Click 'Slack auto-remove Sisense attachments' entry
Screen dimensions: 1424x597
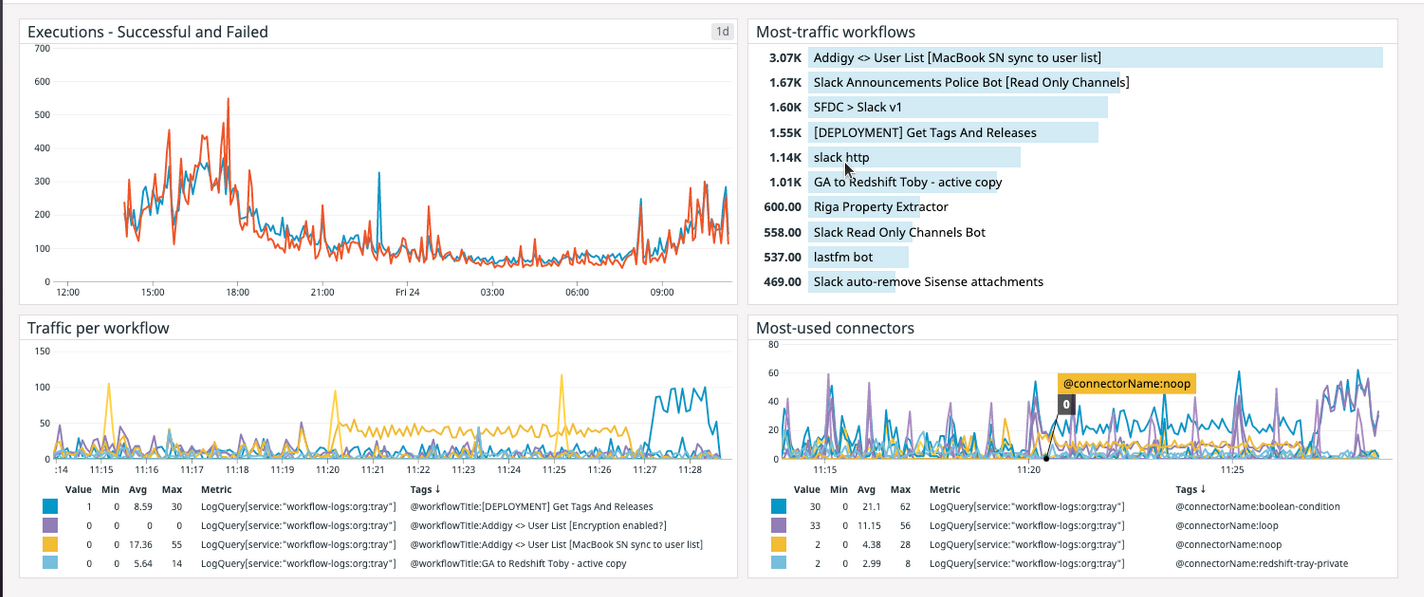coord(928,281)
